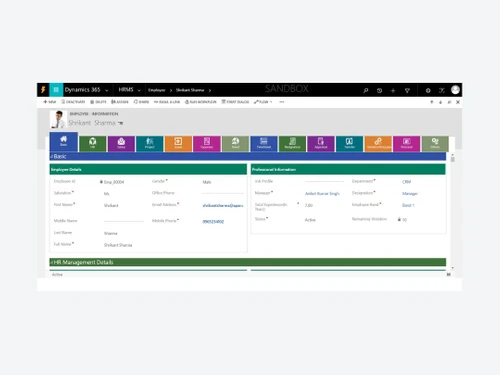This screenshot has width=500, height=375.
Task: Click the First Name field value
Action: point(111,205)
